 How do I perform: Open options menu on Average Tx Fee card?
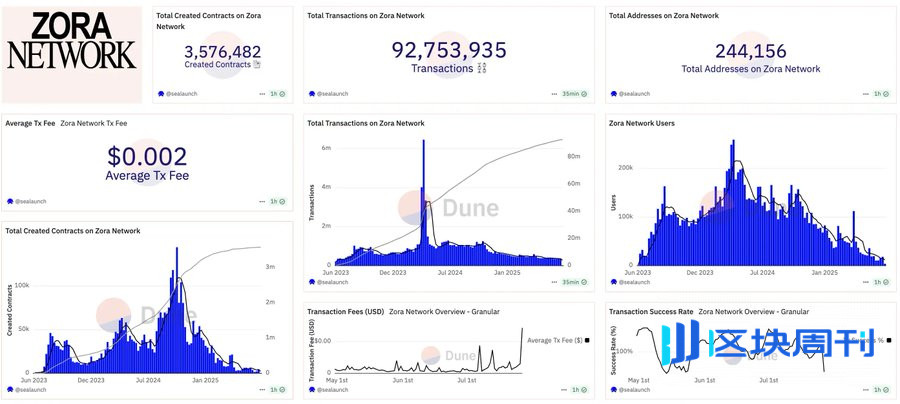[x=262, y=201]
